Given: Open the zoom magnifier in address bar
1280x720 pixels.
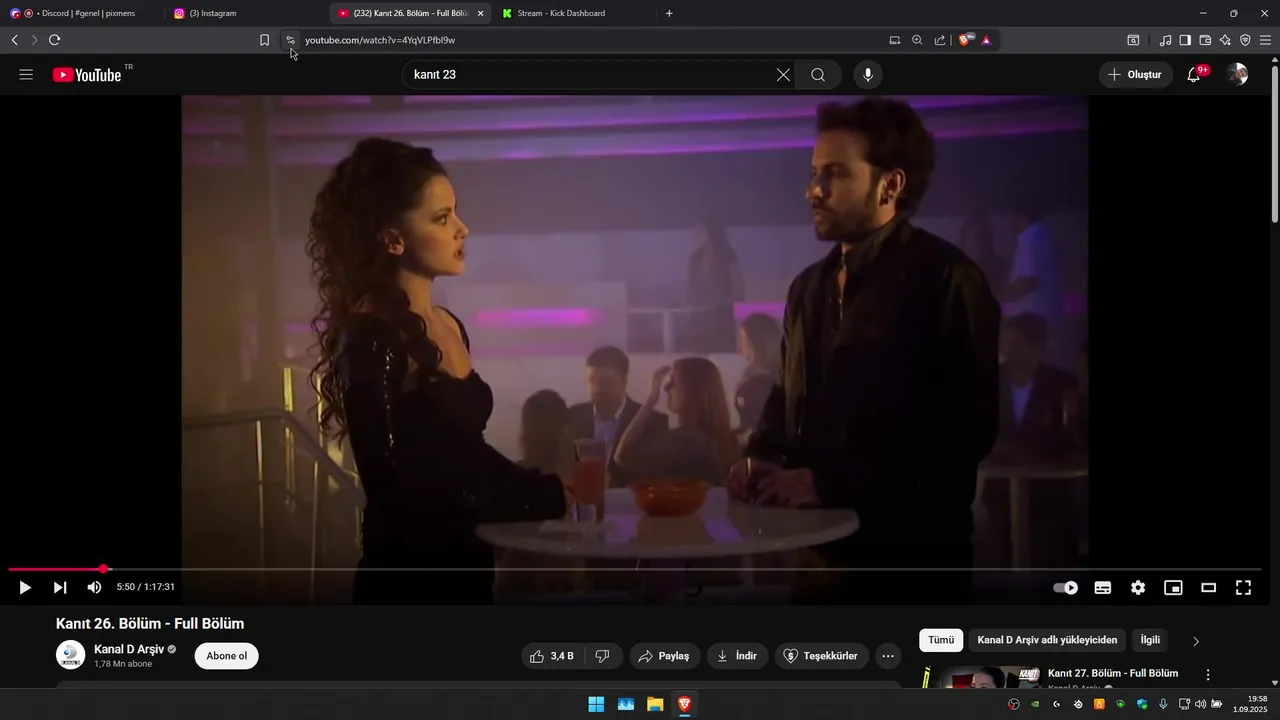Looking at the screenshot, I should (x=917, y=40).
